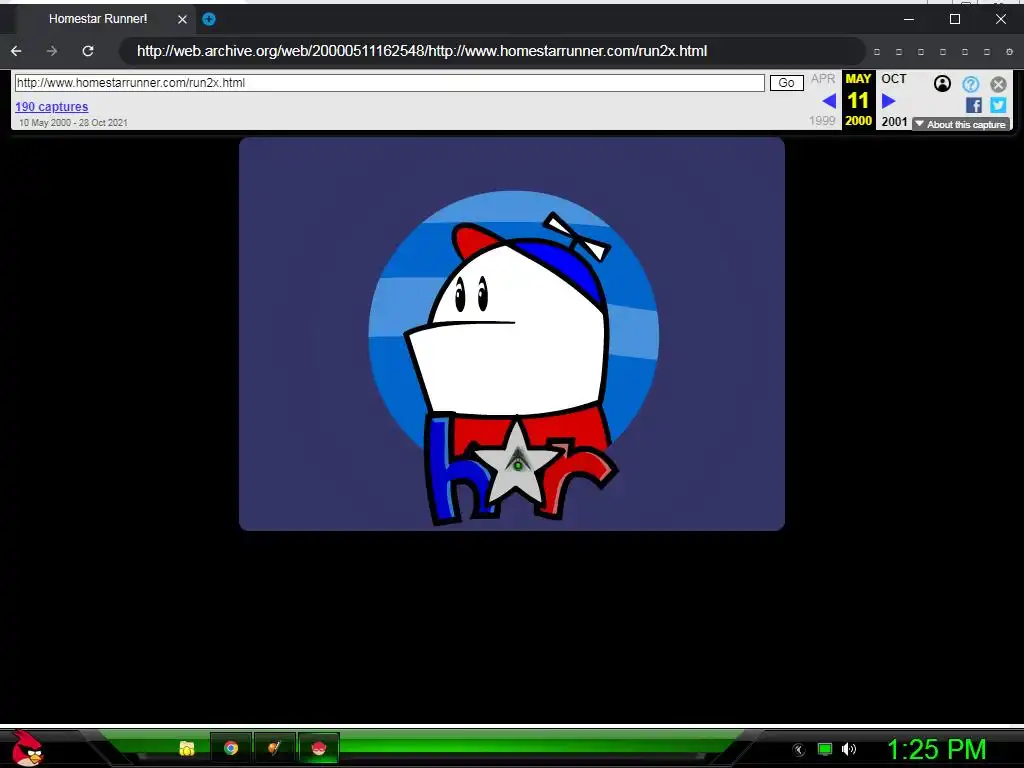
Task: Close the Homestar Runner! tab
Action: (x=182, y=20)
